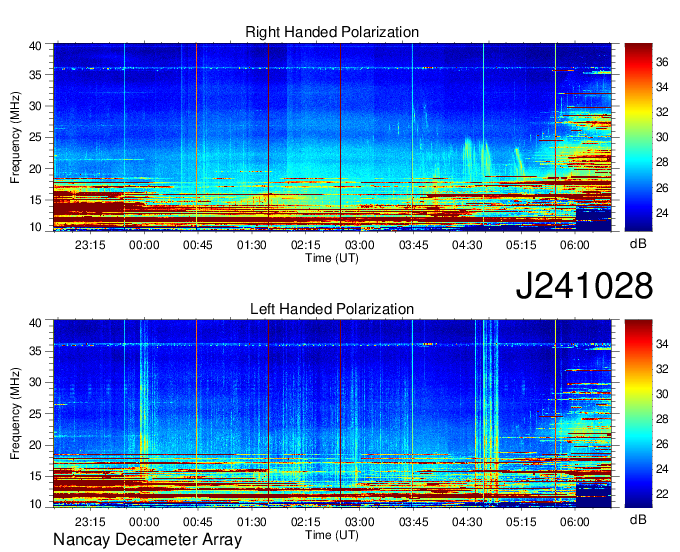Click the 25 MHz tick on Right Handed plot
The image size is (680, 552).
coord(35,138)
